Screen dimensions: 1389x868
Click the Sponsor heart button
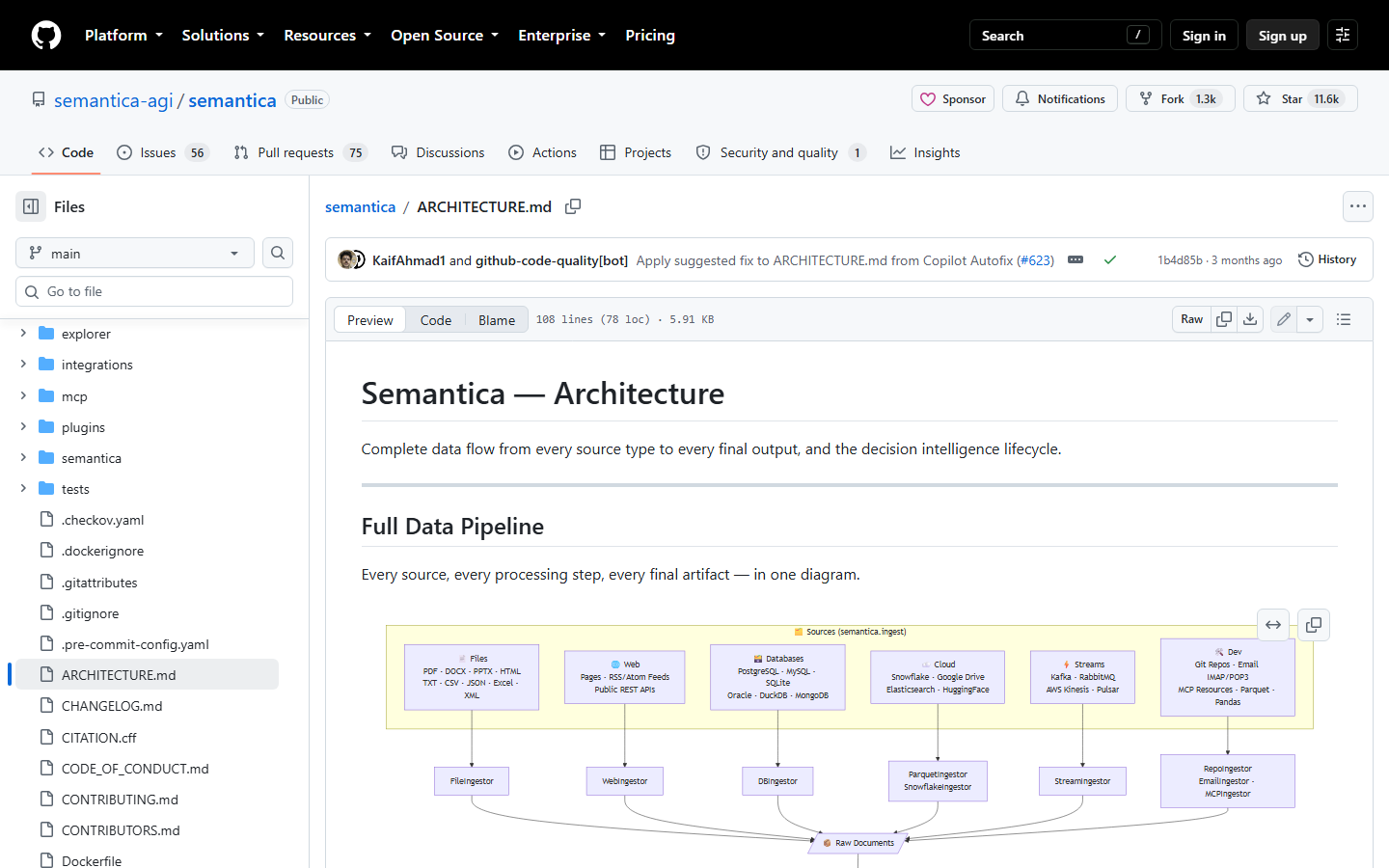(x=953, y=99)
